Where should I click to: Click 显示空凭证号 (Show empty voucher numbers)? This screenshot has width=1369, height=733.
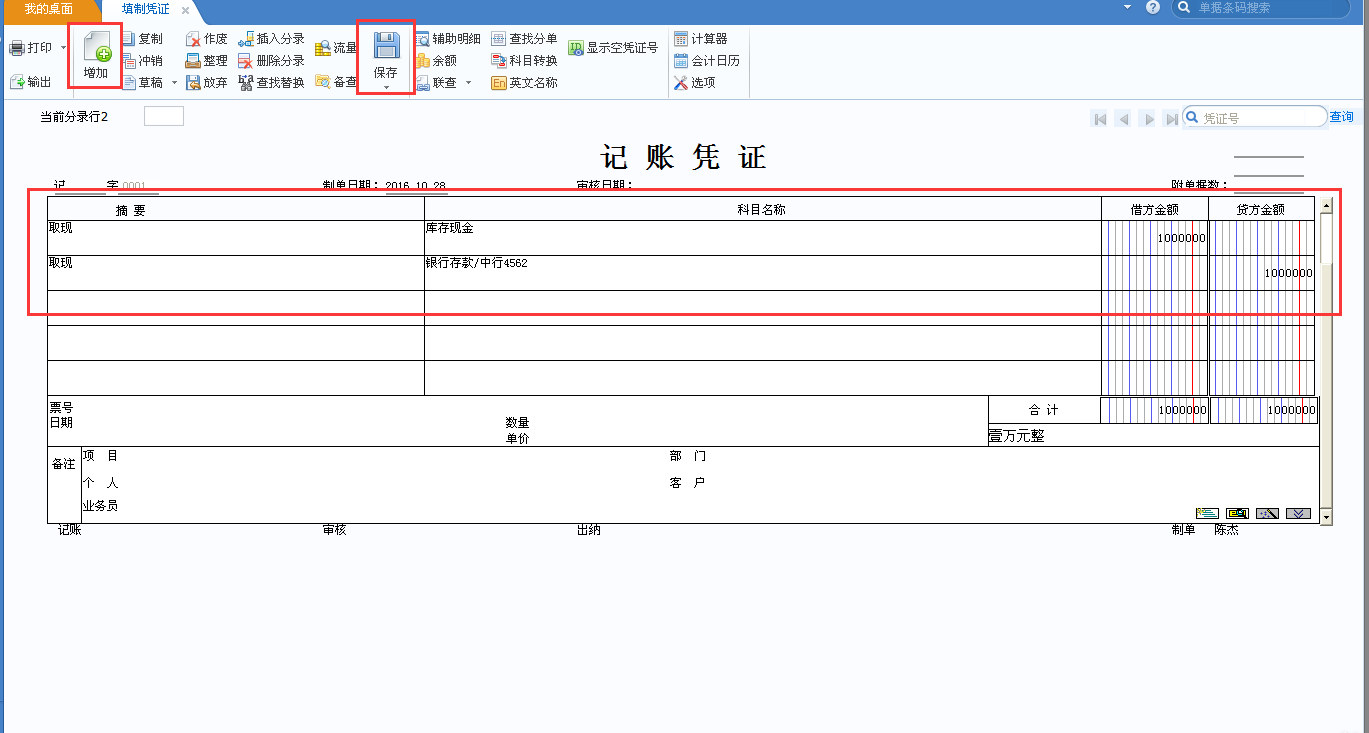[613, 47]
